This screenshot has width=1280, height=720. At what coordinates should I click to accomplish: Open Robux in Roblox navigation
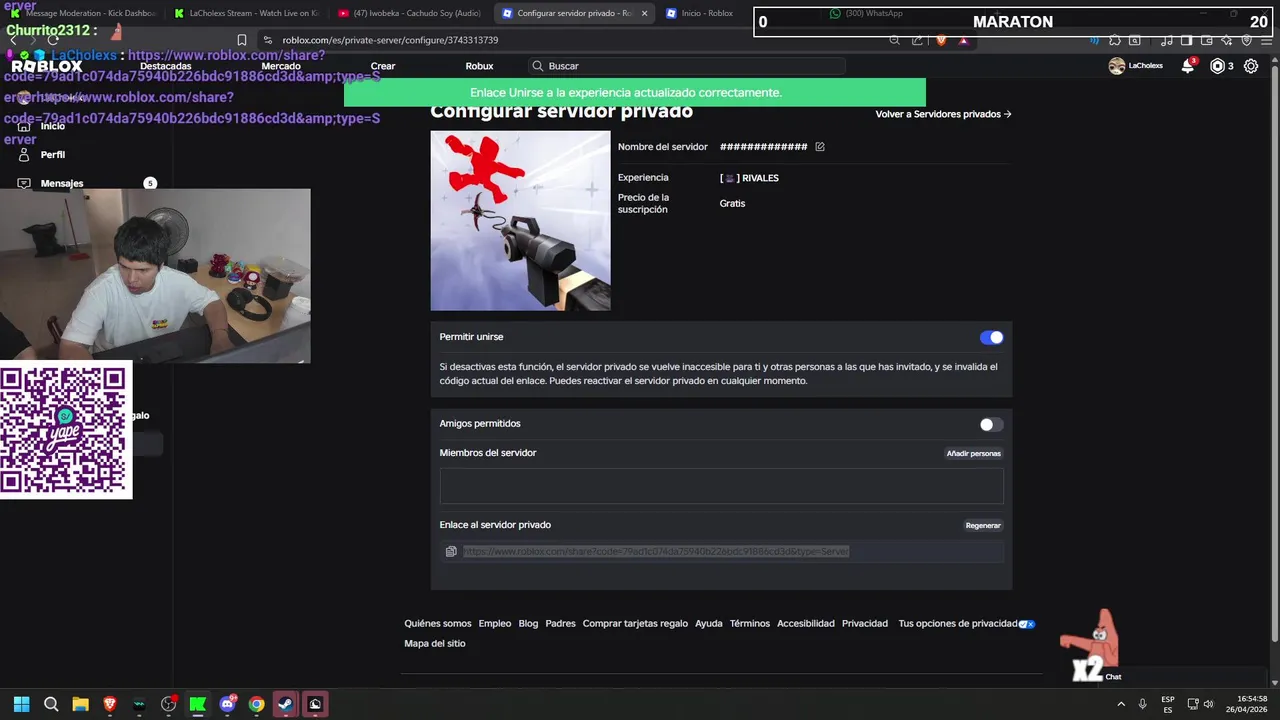click(479, 66)
